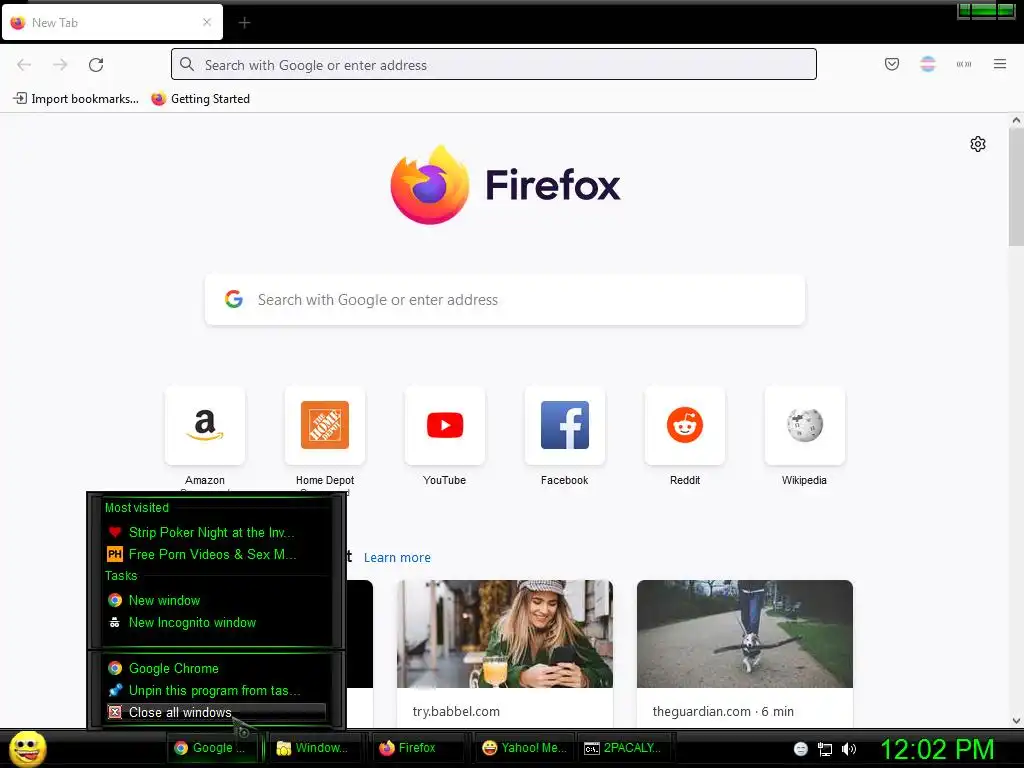This screenshot has width=1024, height=768.
Task: Switch to Firefox taskbar button
Action: (x=417, y=748)
